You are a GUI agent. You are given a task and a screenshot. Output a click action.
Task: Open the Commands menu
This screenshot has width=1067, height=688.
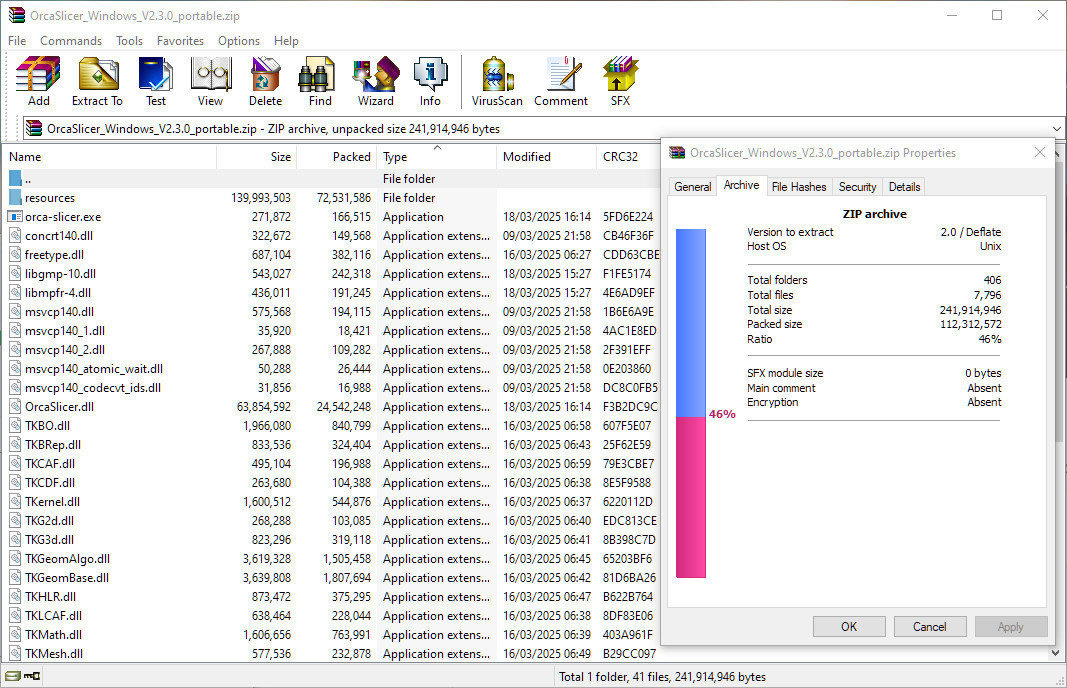[71, 41]
